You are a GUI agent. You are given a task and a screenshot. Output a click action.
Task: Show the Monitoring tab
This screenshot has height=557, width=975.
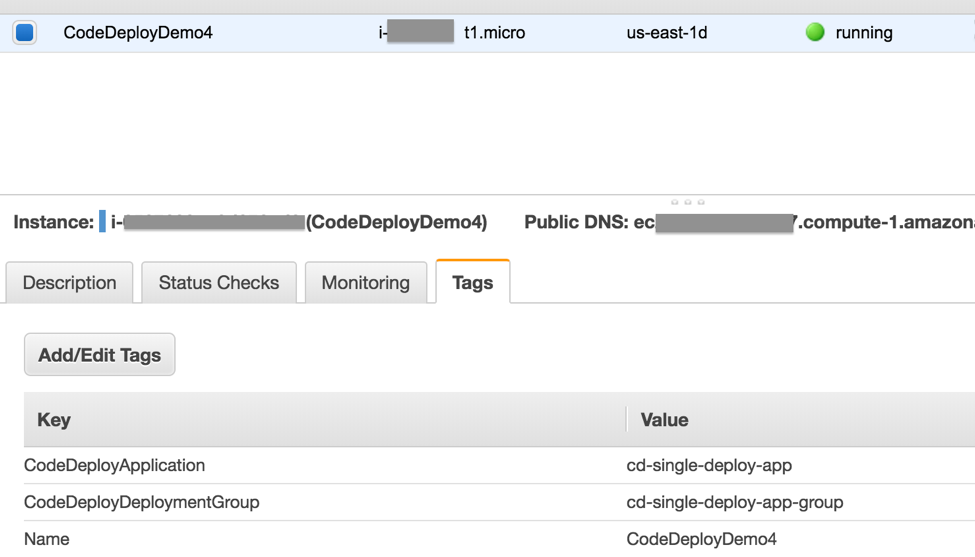coord(365,283)
